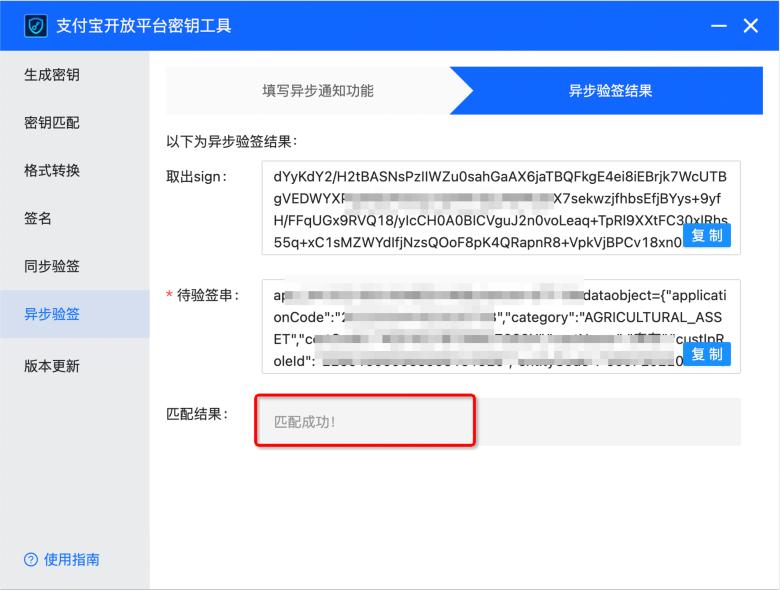Open 版本更新 in the sidebar

(x=75, y=366)
